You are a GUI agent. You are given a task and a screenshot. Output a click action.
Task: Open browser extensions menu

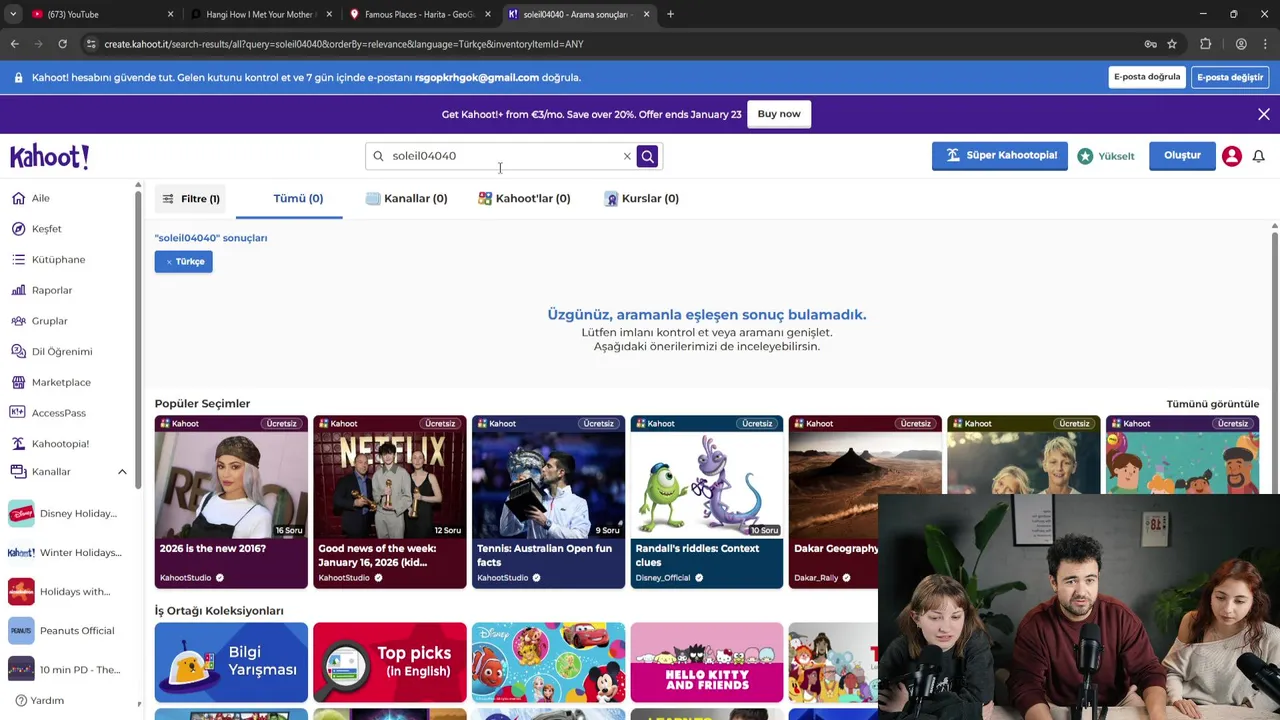pyautogui.click(x=1206, y=44)
